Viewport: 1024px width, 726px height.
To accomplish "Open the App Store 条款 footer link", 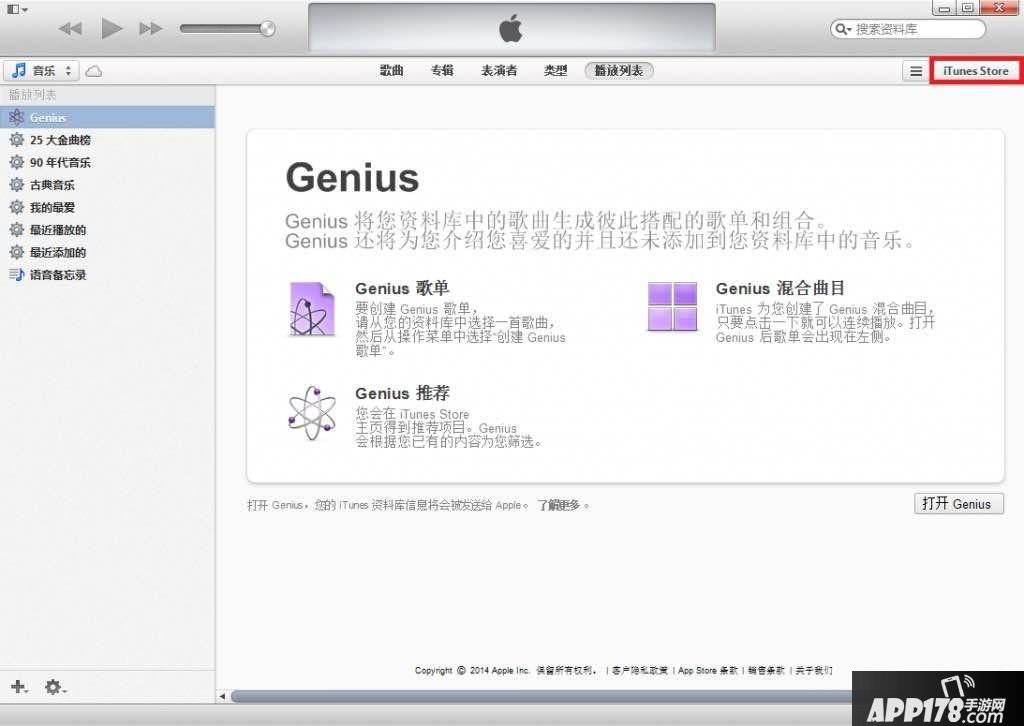I will 707,671.
